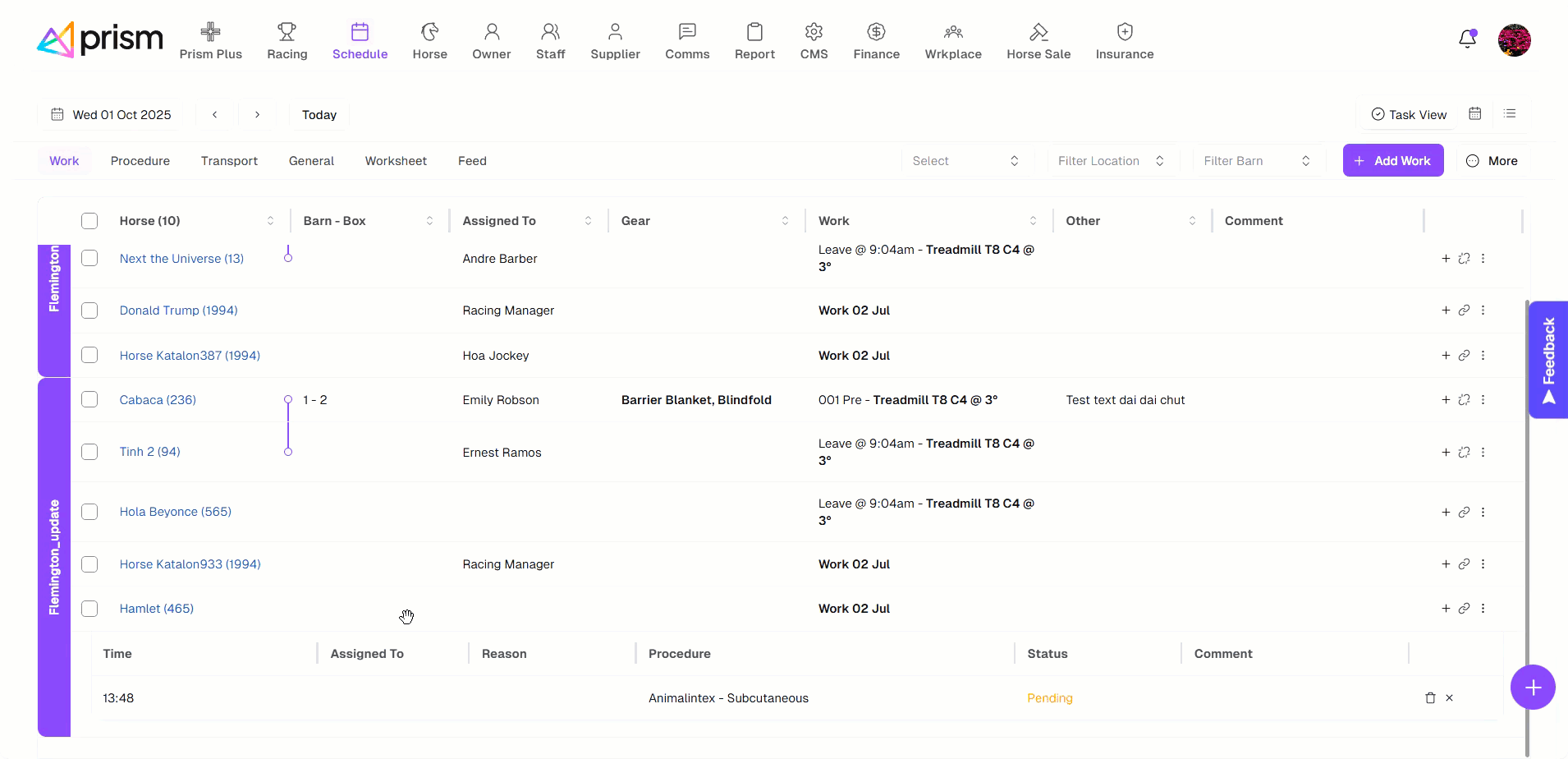1568x759 pixels.
Task: Open the Filter Location dropdown
Action: coord(1112,161)
